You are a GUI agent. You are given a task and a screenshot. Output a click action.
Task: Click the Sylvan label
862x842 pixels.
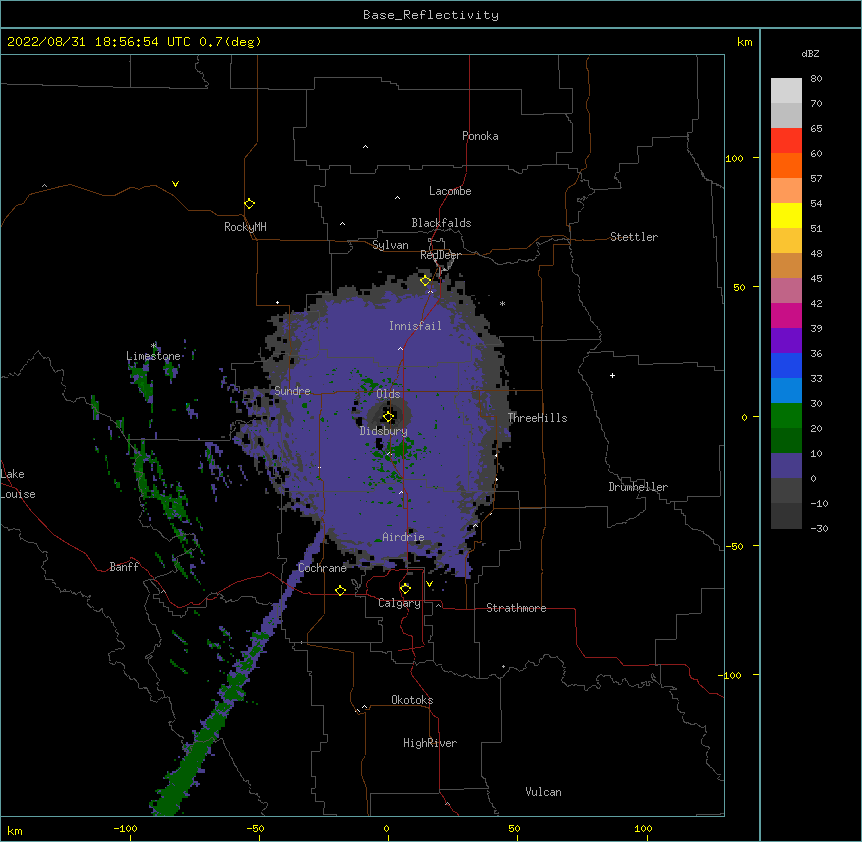coord(390,245)
